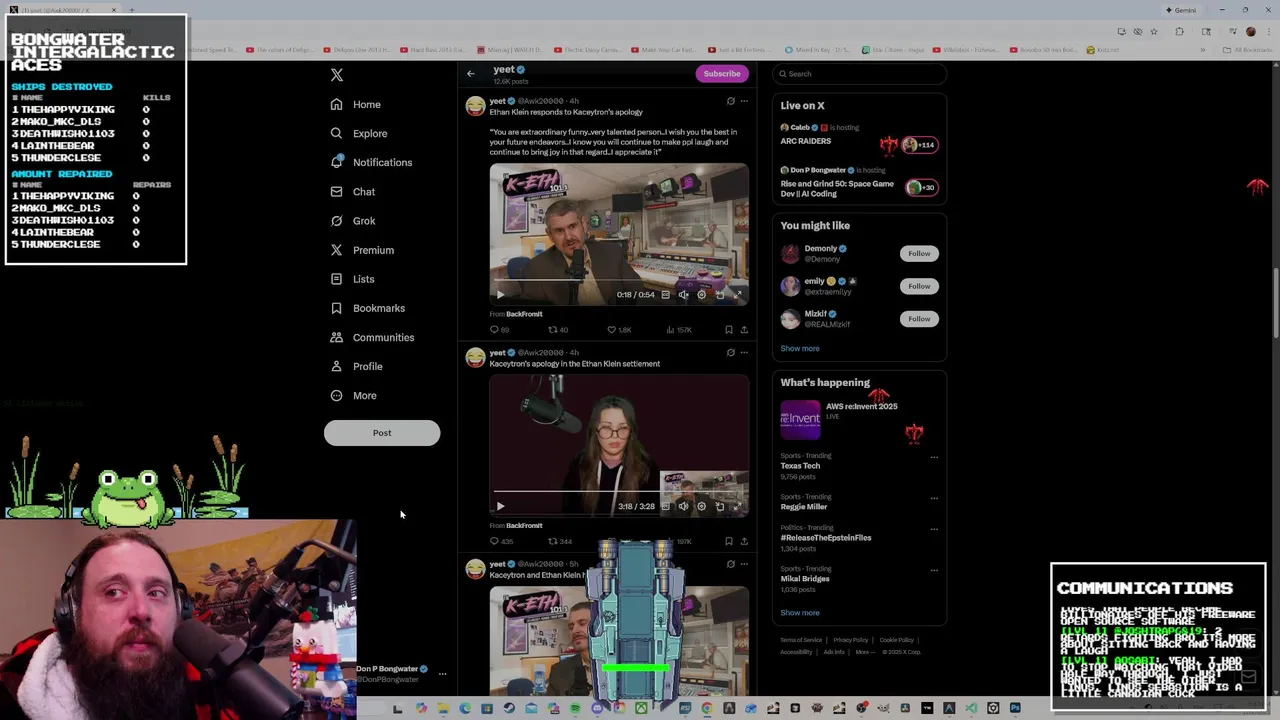Image resolution: width=1280 pixels, height=720 pixels.
Task: Open more options for Texas Tech trend
Action: pyautogui.click(x=934, y=457)
